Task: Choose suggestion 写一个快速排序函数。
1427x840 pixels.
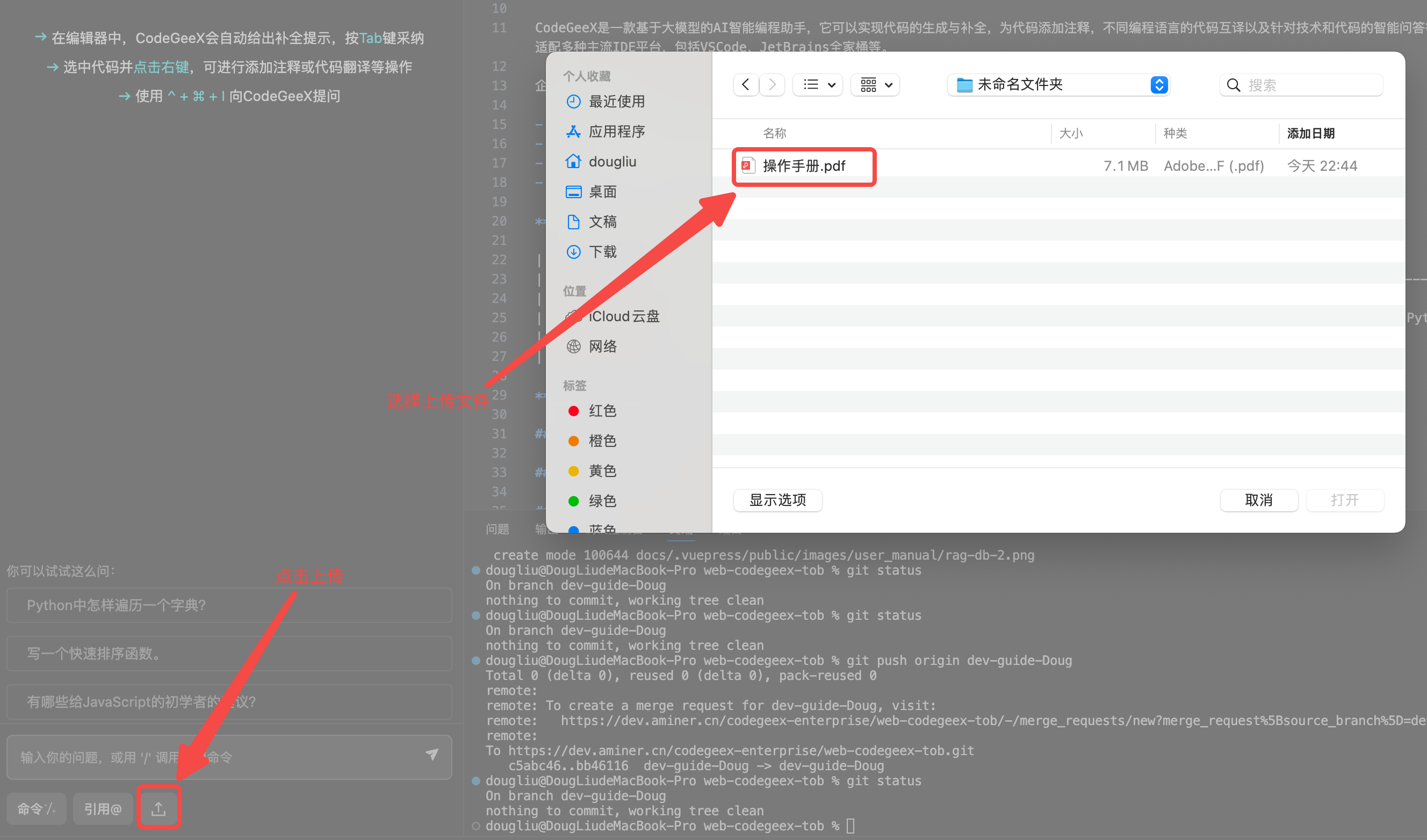Action: coord(229,653)
